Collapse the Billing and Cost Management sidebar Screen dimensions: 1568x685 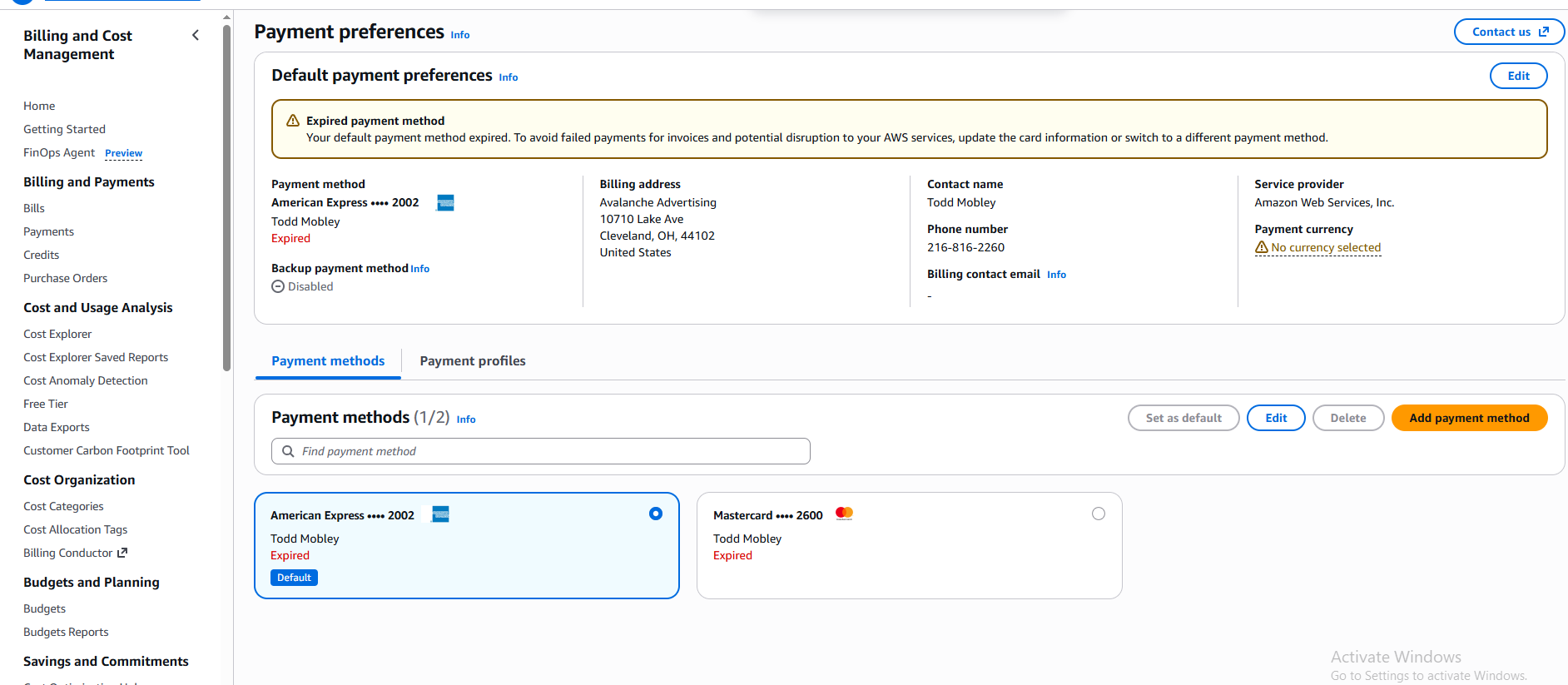196,35
